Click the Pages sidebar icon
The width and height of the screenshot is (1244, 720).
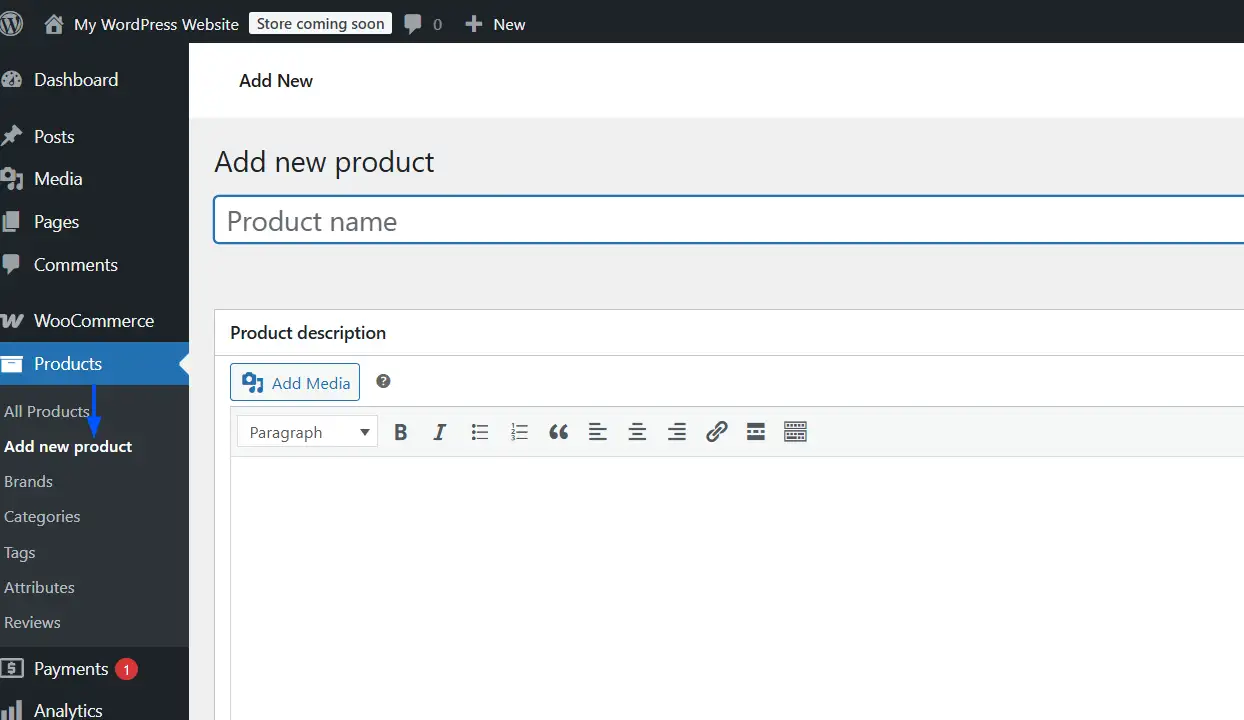coord(11,222)
